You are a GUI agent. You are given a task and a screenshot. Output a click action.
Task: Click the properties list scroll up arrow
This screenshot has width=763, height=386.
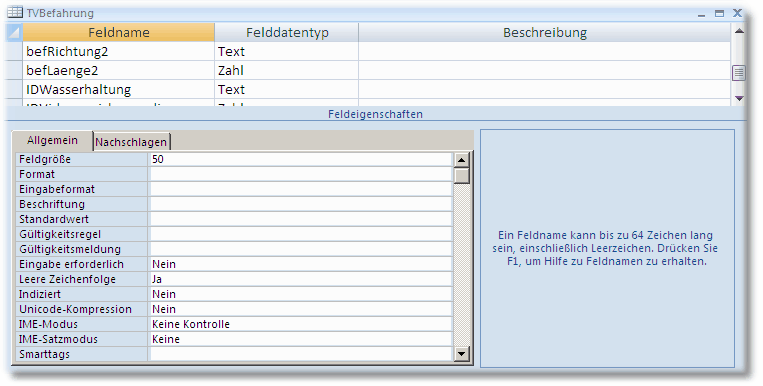(x=461, y=160)
